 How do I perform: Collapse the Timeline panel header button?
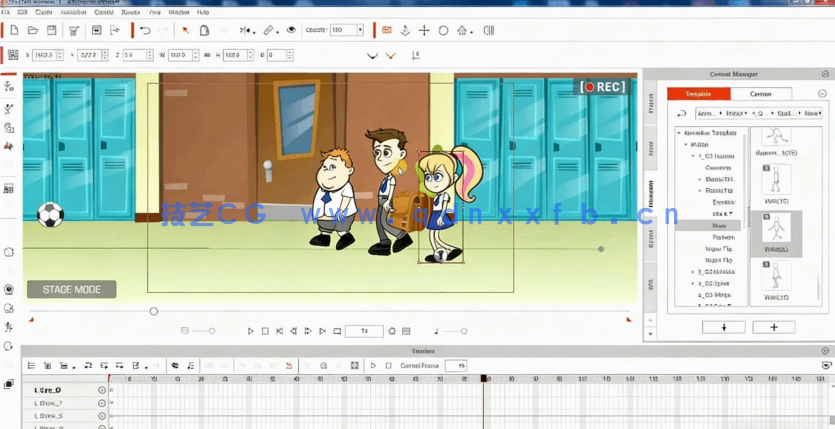click(825, 351)
